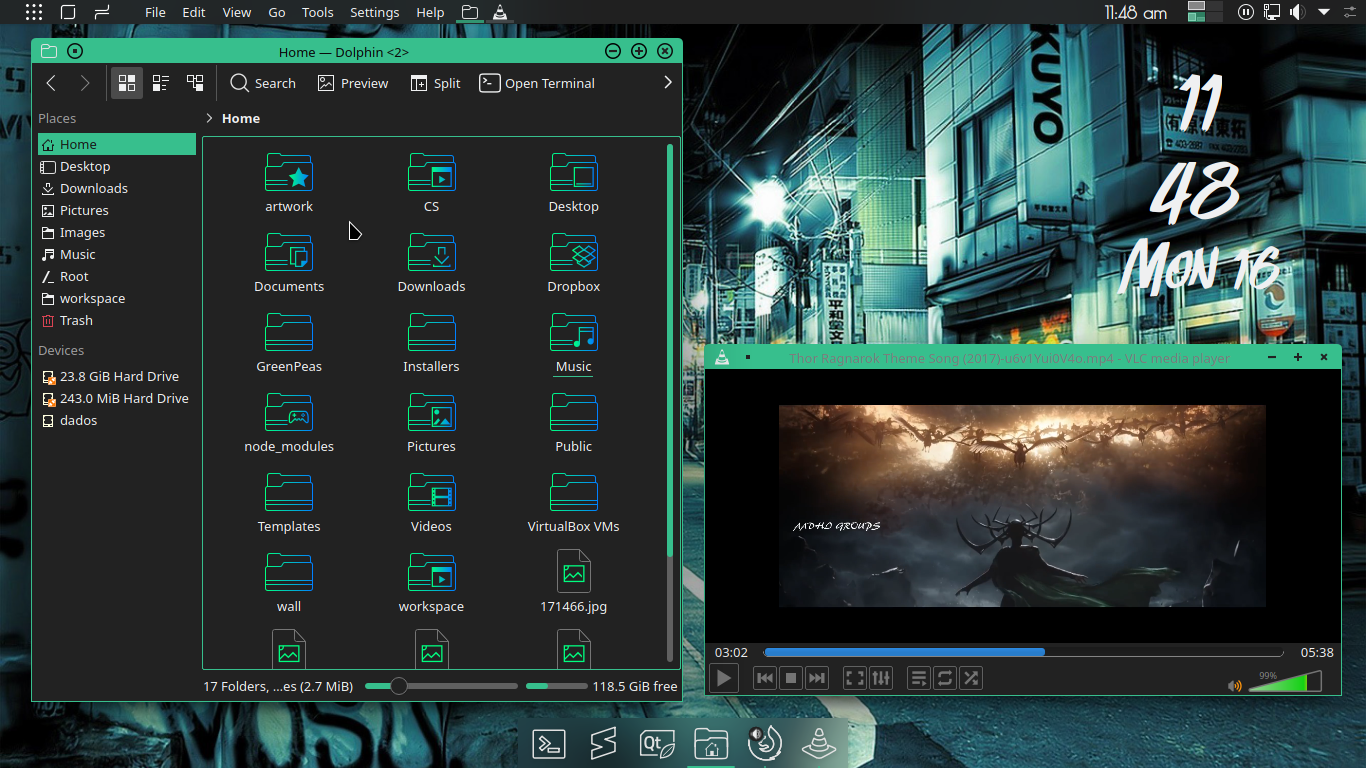Toggle Split view in Dolphin
Viewport: 1366px width, 768px height.
point(436,83)
